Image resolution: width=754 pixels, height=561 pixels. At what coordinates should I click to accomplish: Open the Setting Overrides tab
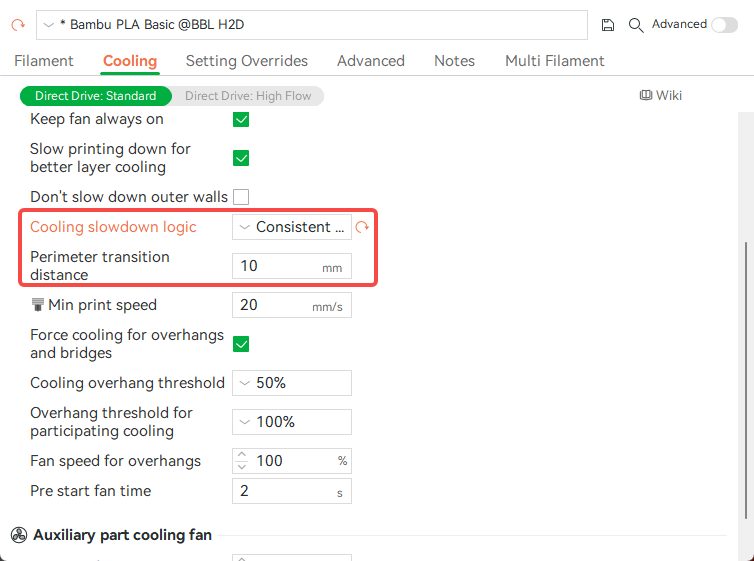coord(247,61)
